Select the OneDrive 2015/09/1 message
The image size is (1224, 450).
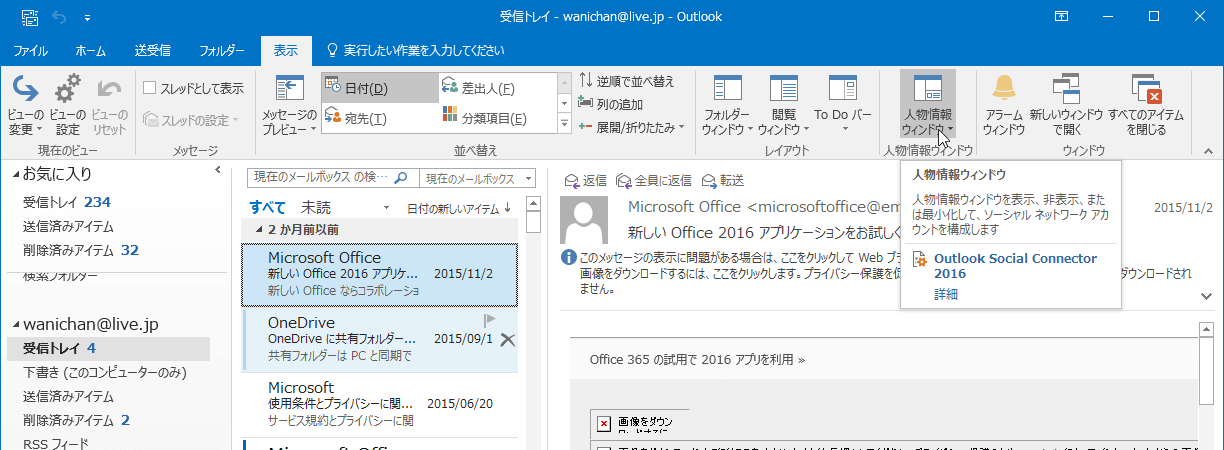(380, 338)
